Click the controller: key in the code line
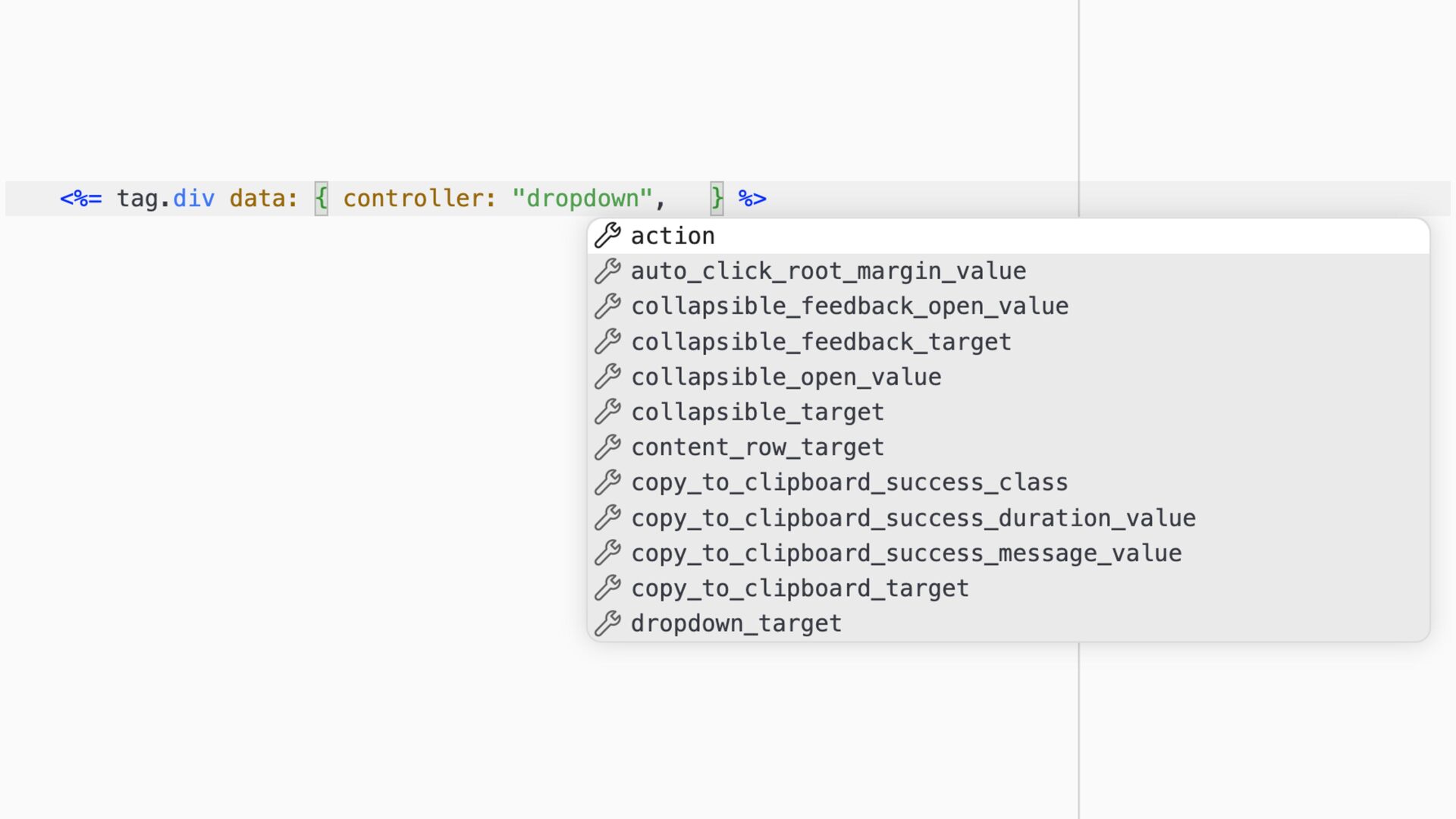Viewport: 1456px width, 819px height. point(419,199)
